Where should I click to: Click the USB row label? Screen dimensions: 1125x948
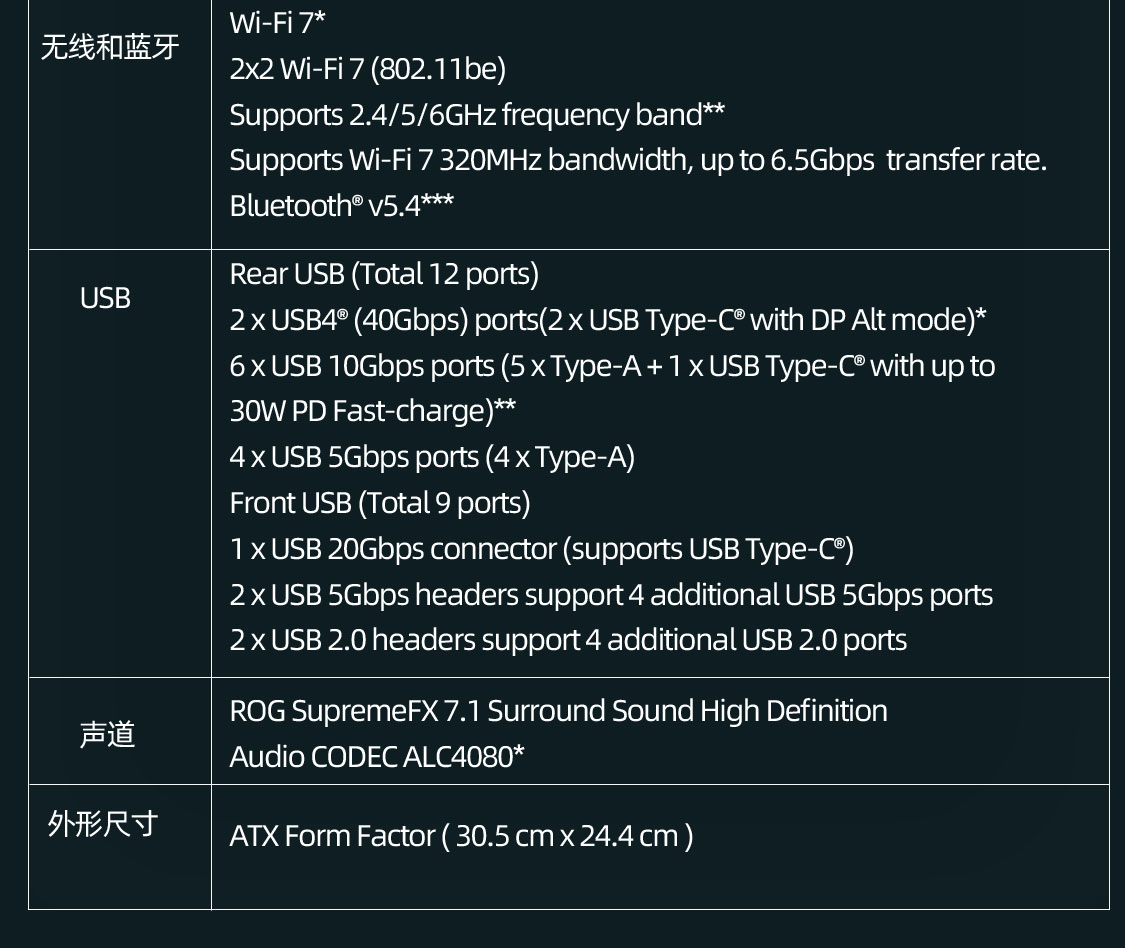point(105,298)
